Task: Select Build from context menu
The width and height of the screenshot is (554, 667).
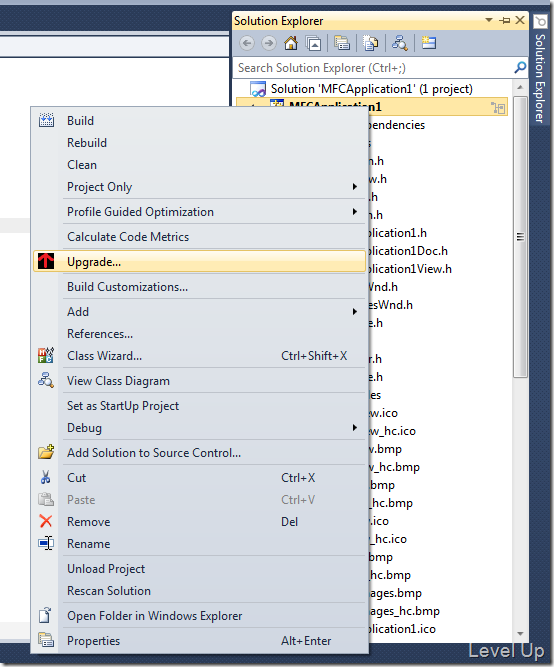Action: 199,120
